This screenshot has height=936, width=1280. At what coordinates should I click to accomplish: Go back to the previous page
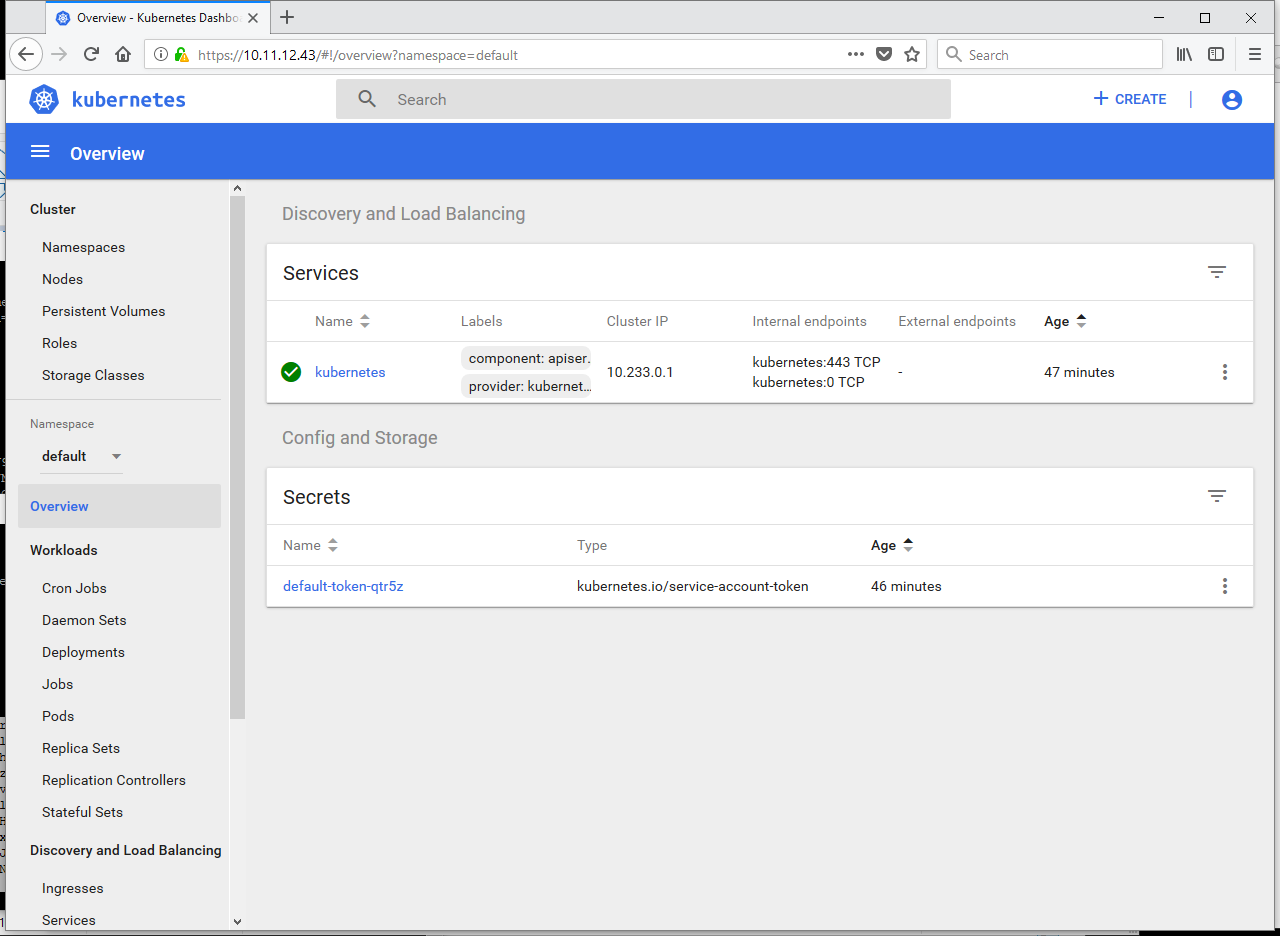tap(26, 55)
